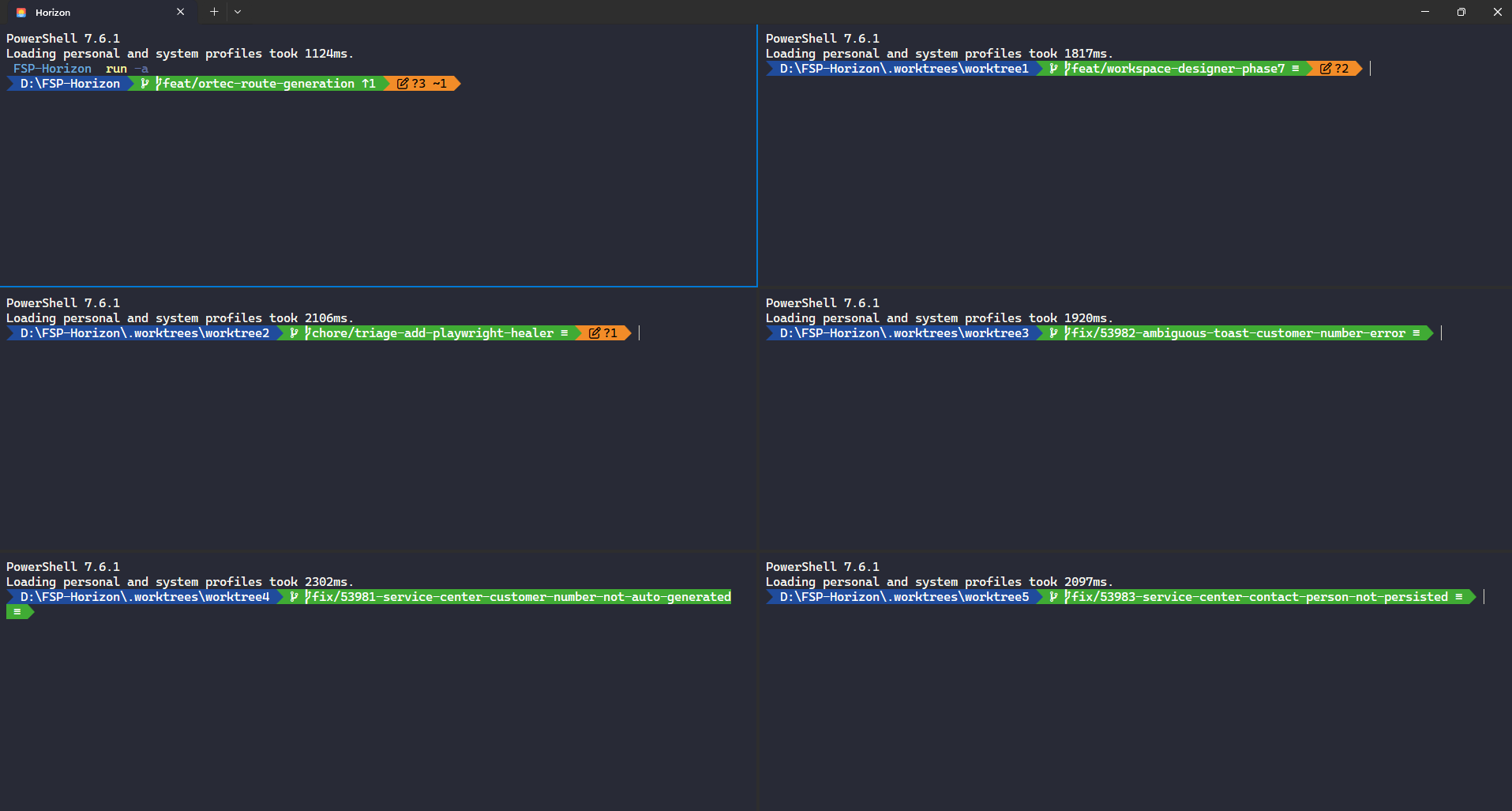The height and width of the screenshot is (811, 1512).
Task: Click the worktree4 path segment
Action: point(144,597)
